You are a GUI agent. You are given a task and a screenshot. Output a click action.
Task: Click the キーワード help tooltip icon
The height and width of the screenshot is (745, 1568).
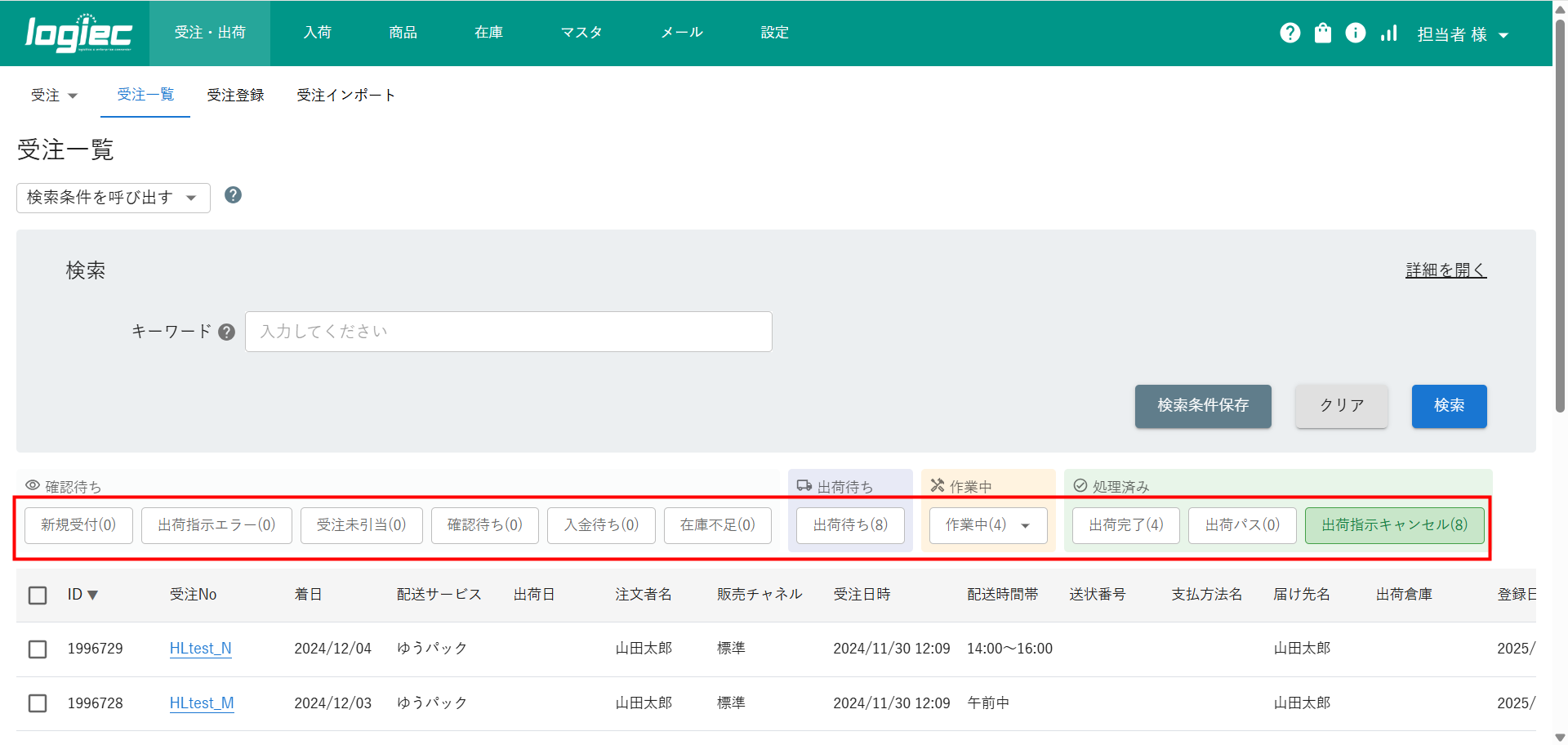click(x=227, y=332)
